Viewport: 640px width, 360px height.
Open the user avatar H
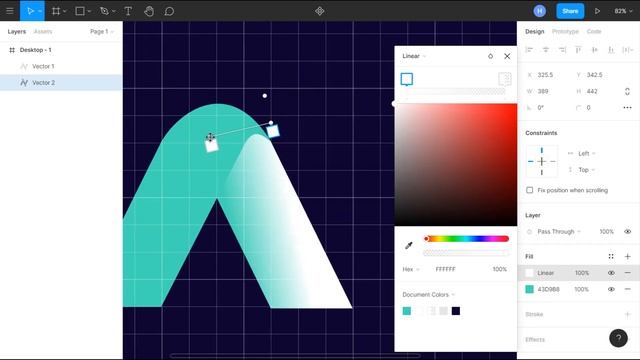pyautogui.click(x=540, y=11)
